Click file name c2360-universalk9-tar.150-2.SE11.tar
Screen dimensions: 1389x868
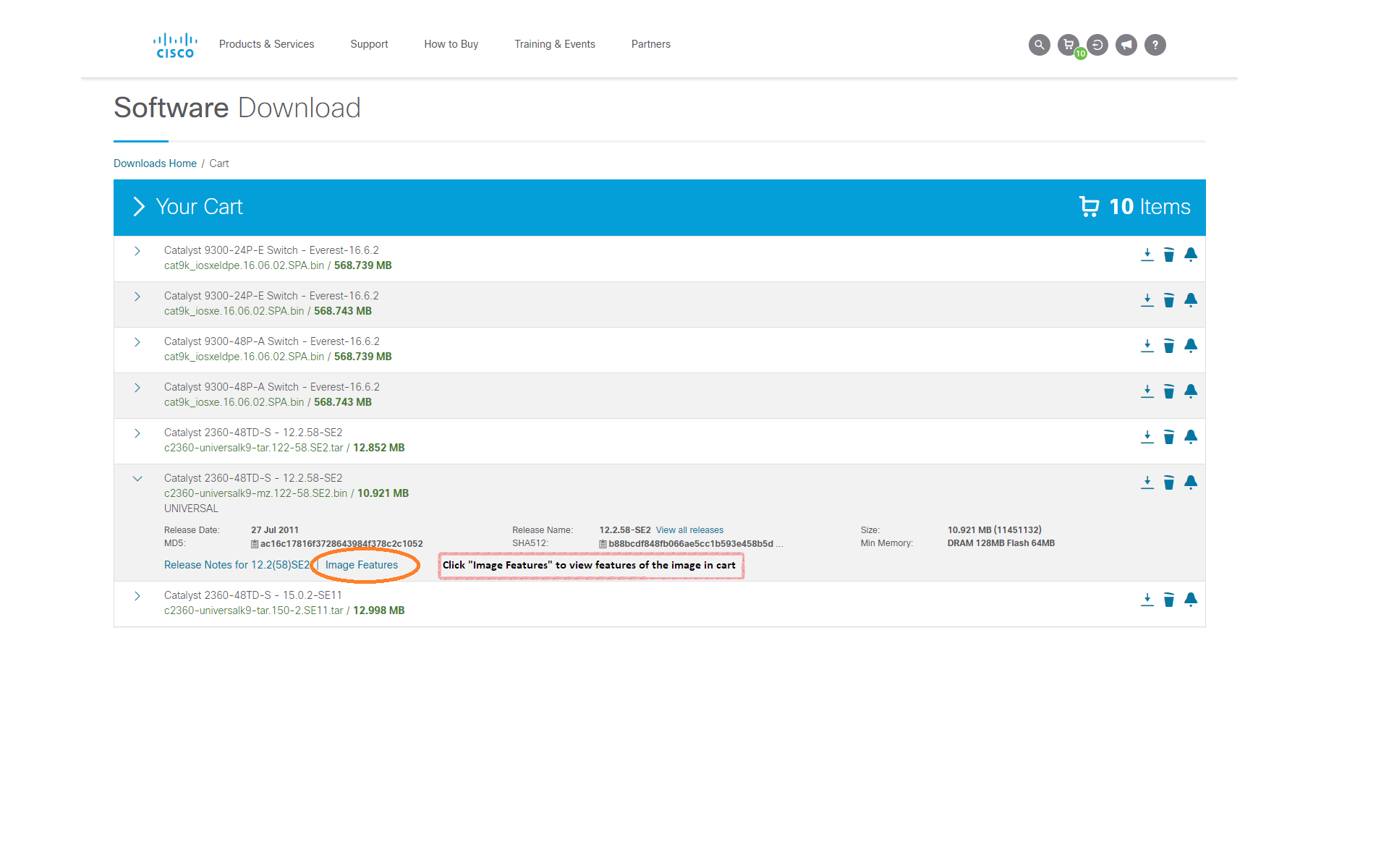[253, 610]
